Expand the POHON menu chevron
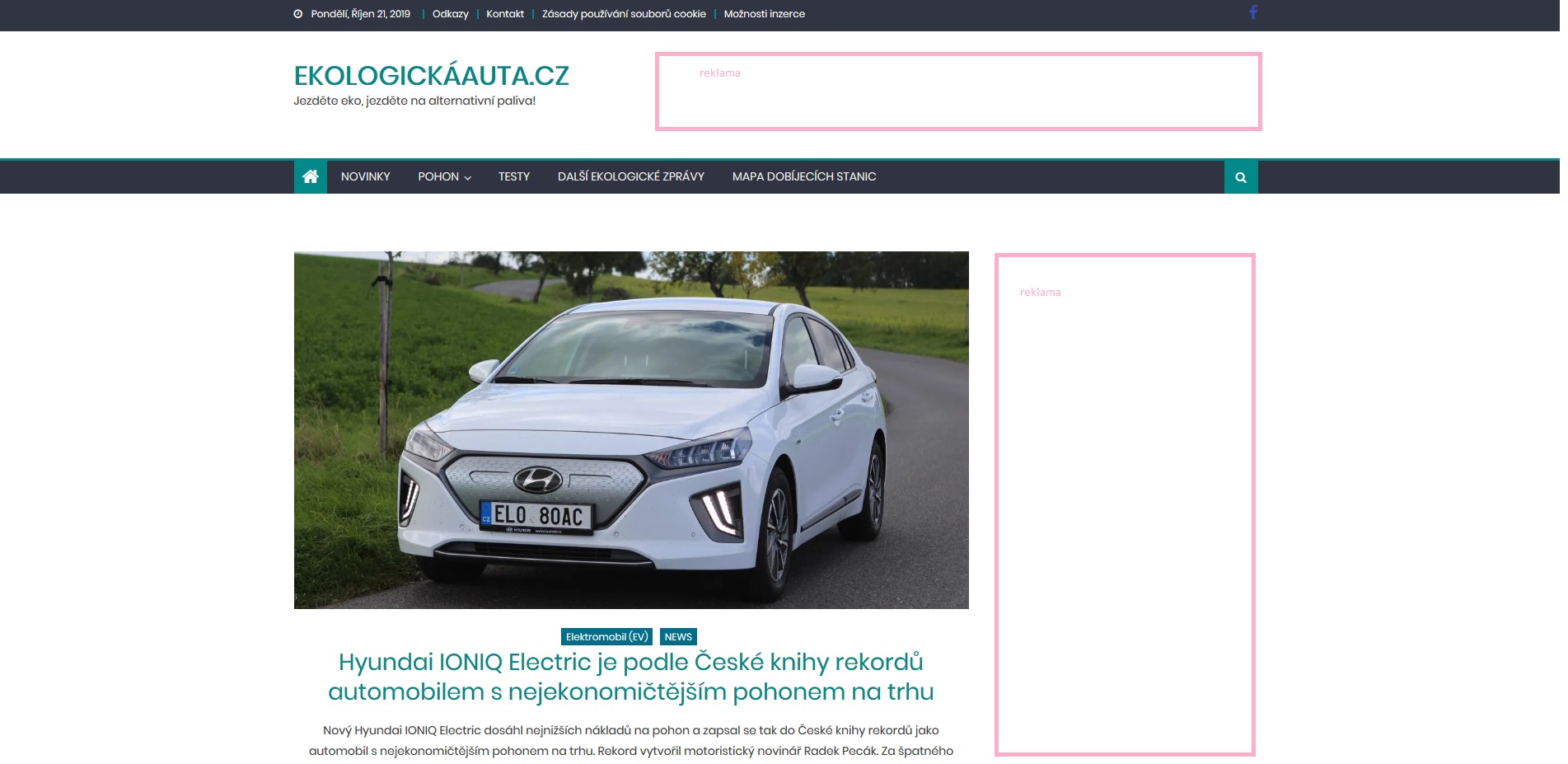 point(468,178)
